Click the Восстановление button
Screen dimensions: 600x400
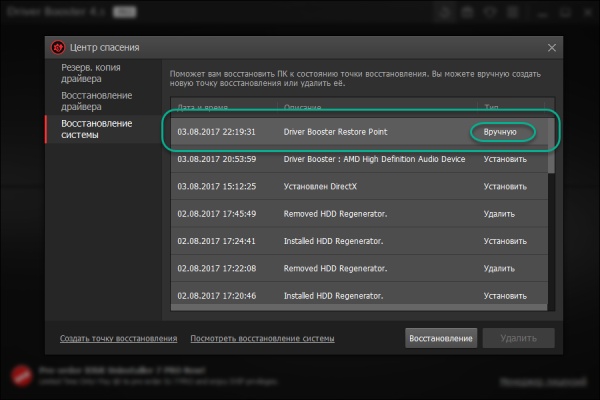[441, 338]
